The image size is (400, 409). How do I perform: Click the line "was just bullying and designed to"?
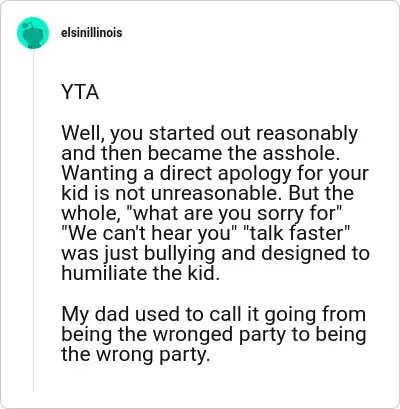coord(215,254)
